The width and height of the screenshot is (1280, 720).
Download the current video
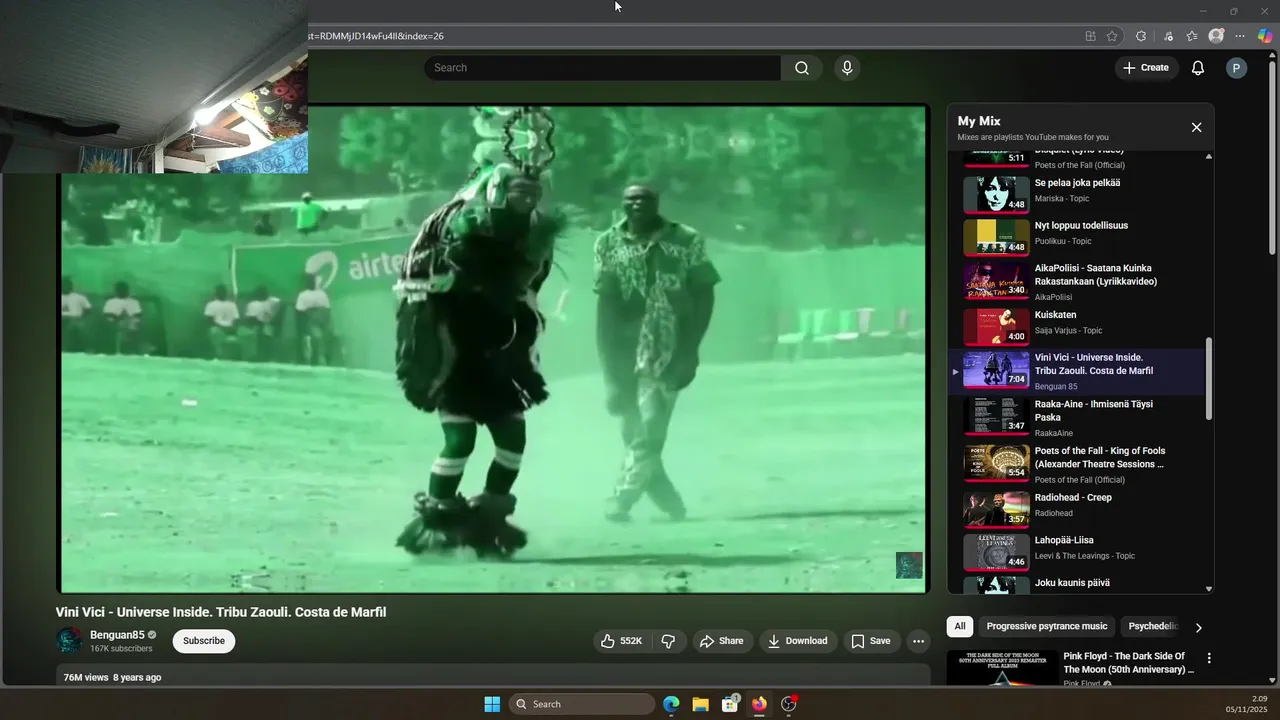click(797, 641)
